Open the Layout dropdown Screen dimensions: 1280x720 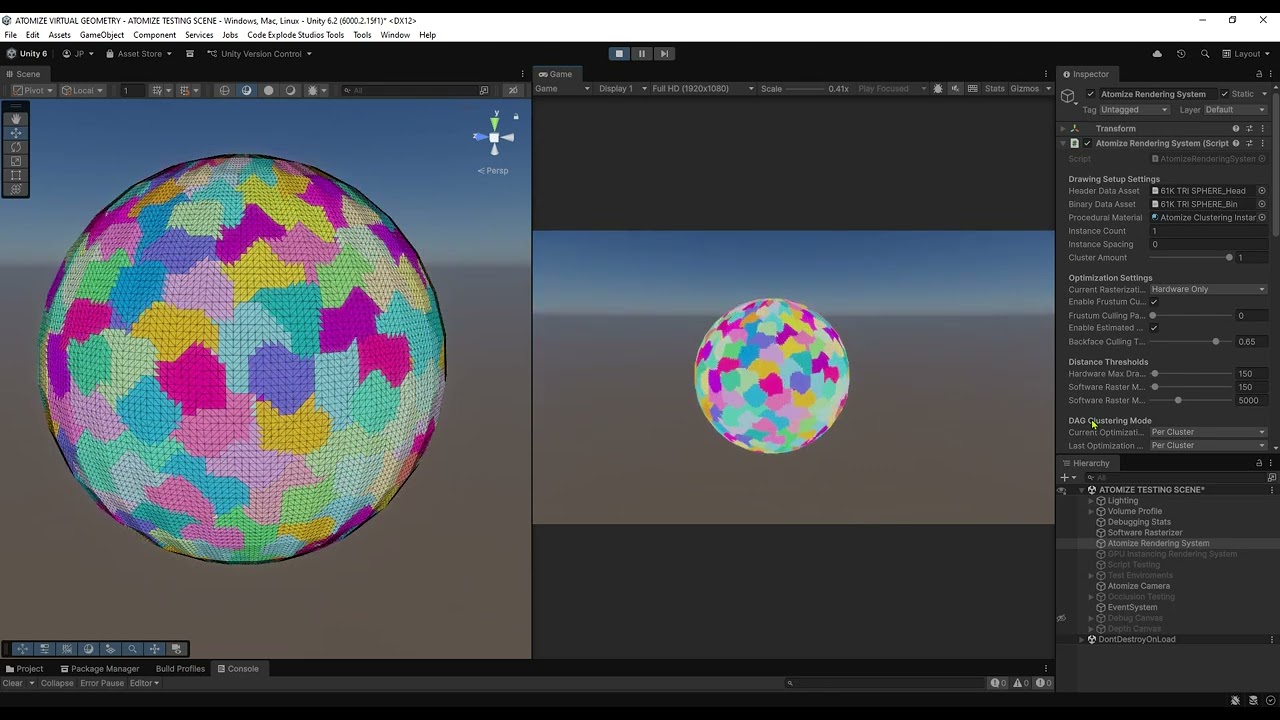1247,54
